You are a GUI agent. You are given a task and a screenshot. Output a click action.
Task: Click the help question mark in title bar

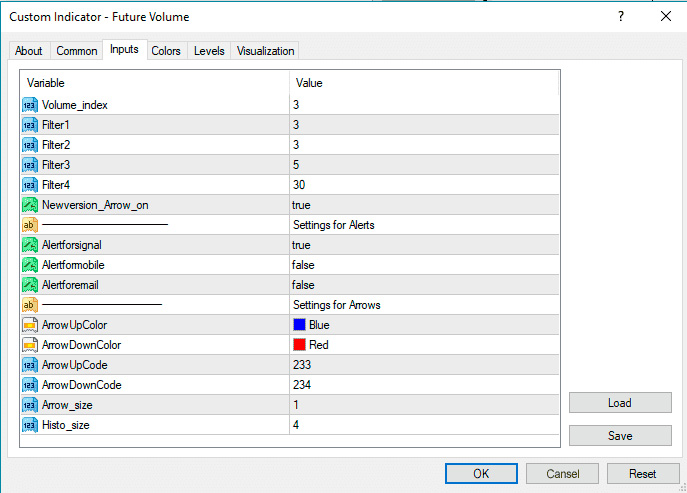620,17
